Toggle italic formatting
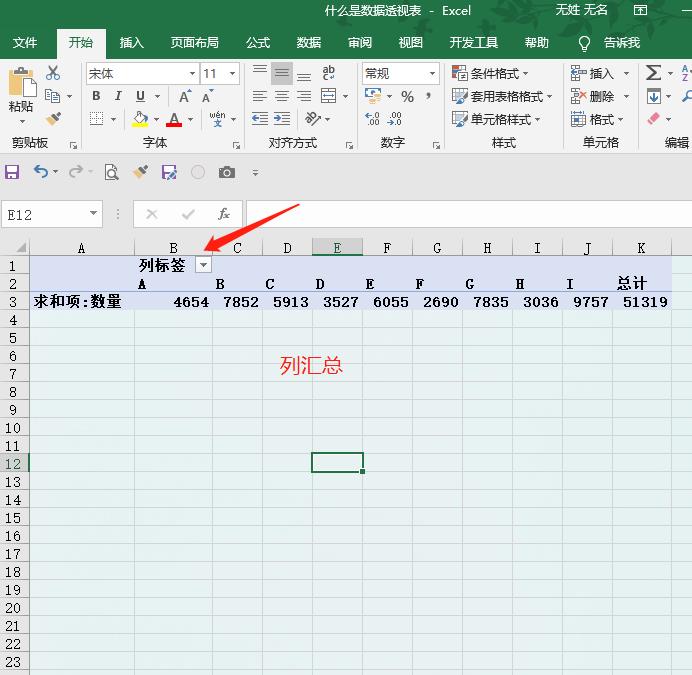The image size is (692, 675). pos(118,96)
